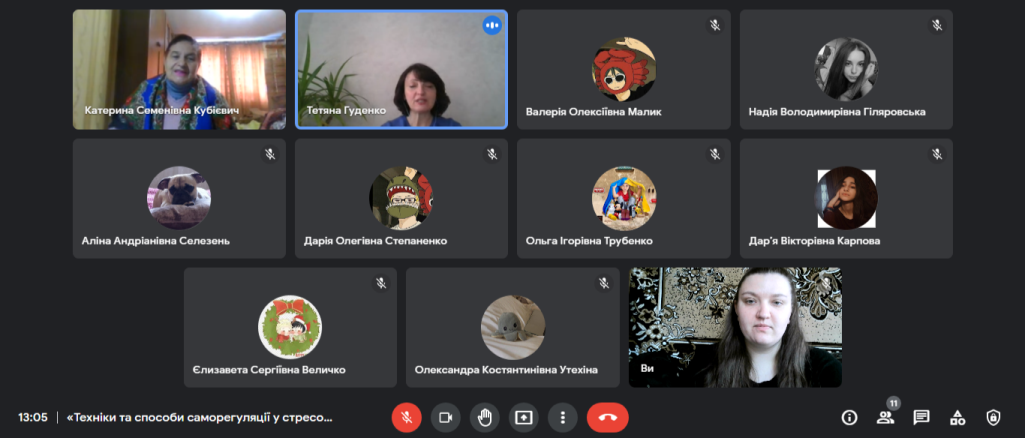Click the muted mic icon on Олександра Костянтинівна Утехіна's tile
Image resolution: width=1025 pixels, height=438 pixels.
coord(603,283)
